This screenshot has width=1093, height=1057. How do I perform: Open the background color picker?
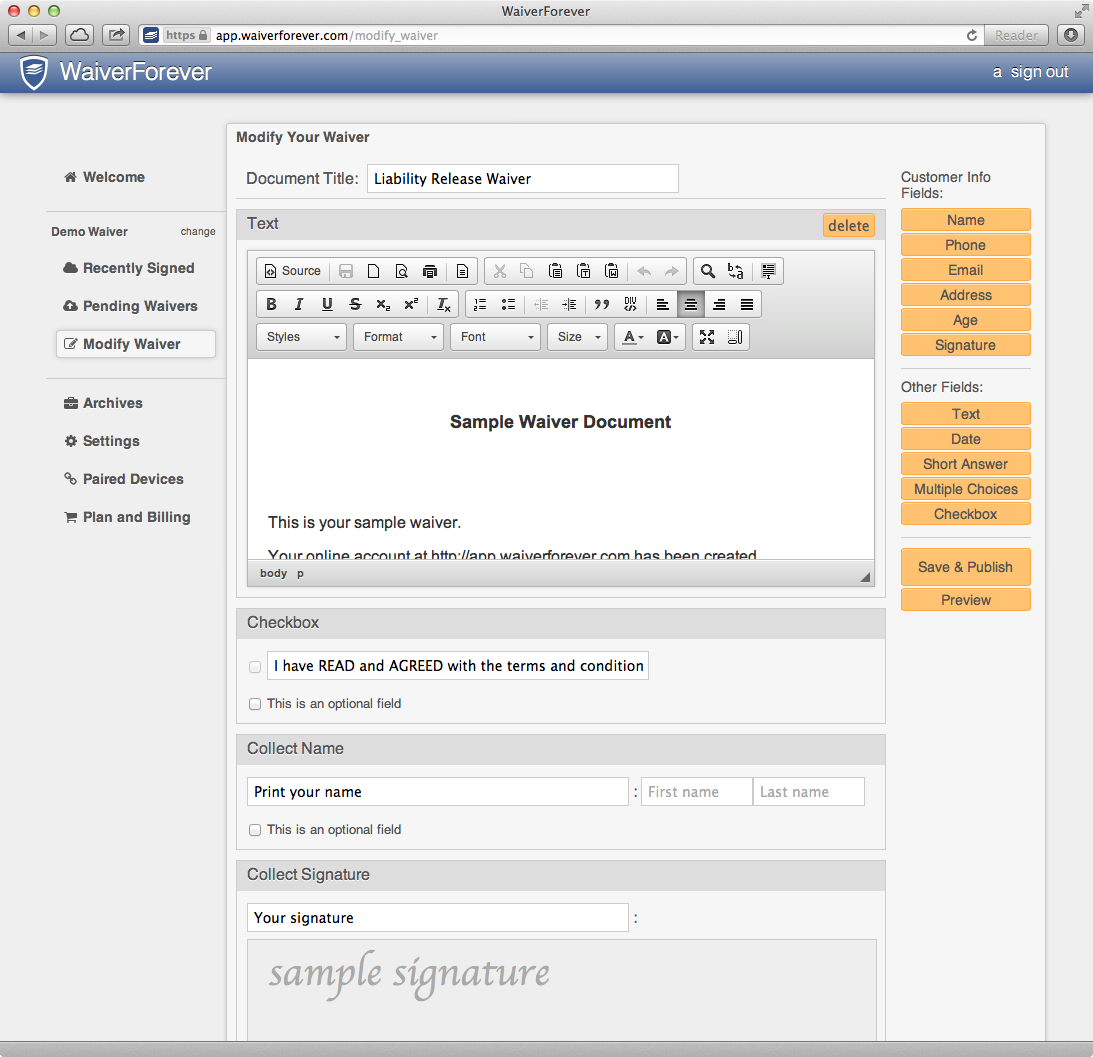pyautogui.click(x=667, y=337)
